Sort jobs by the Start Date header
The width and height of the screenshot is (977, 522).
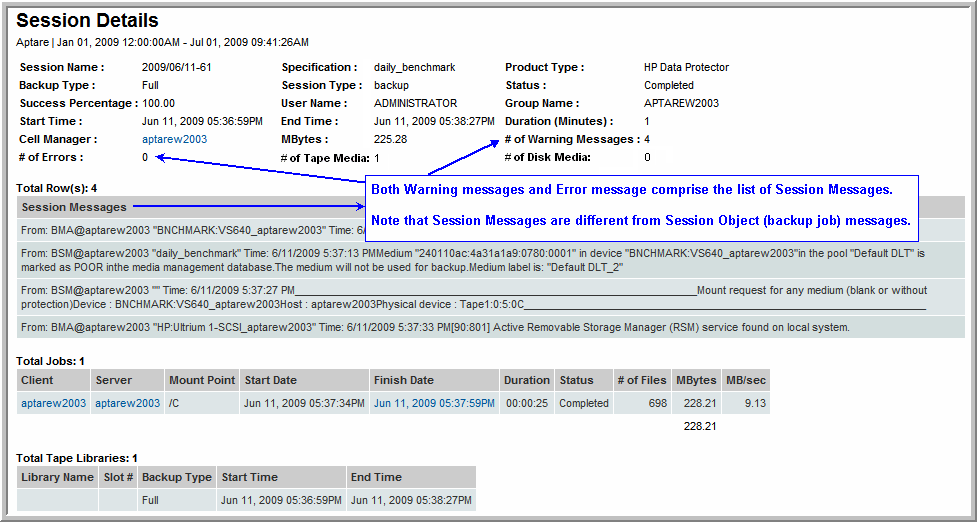(270, 380)
